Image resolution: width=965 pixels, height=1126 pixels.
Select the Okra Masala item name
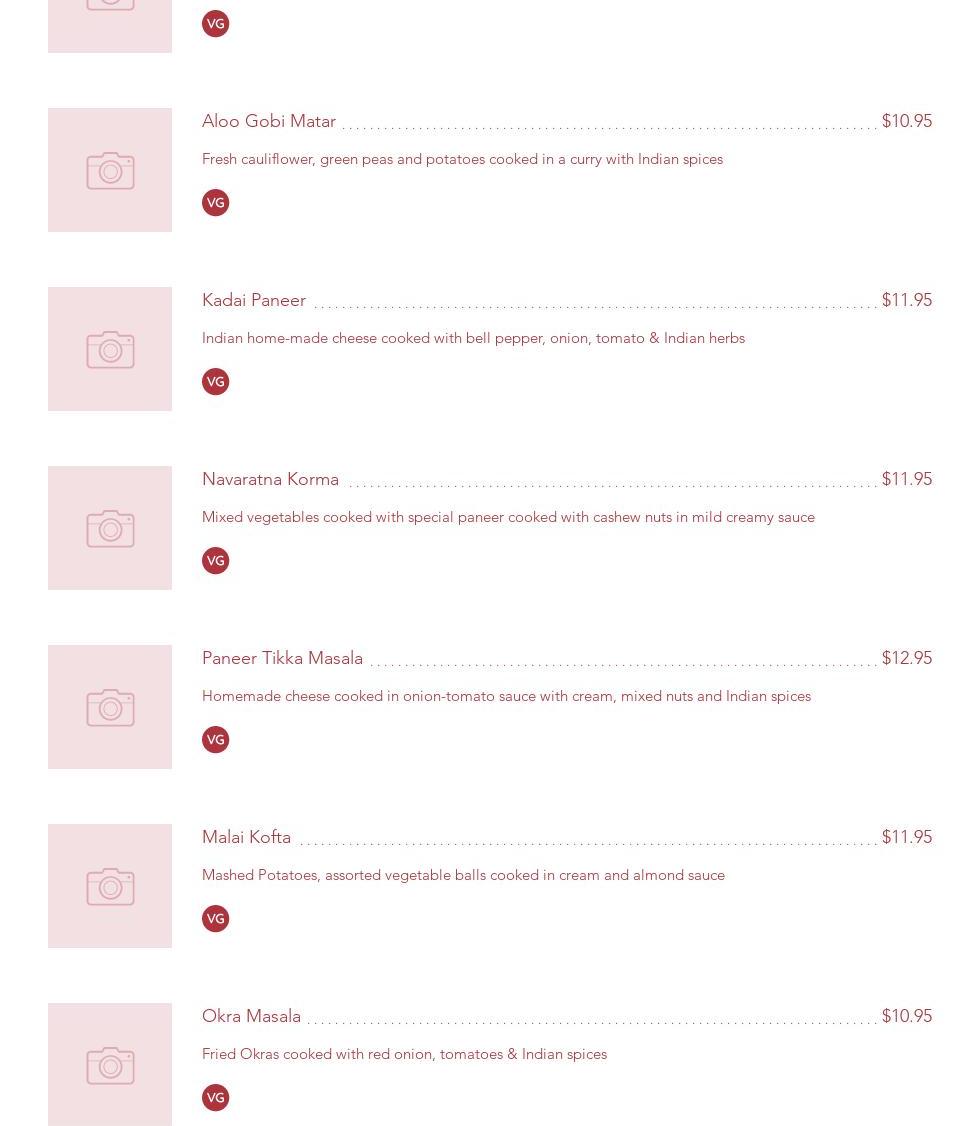pyautogui.click(x=251, y=1016)
